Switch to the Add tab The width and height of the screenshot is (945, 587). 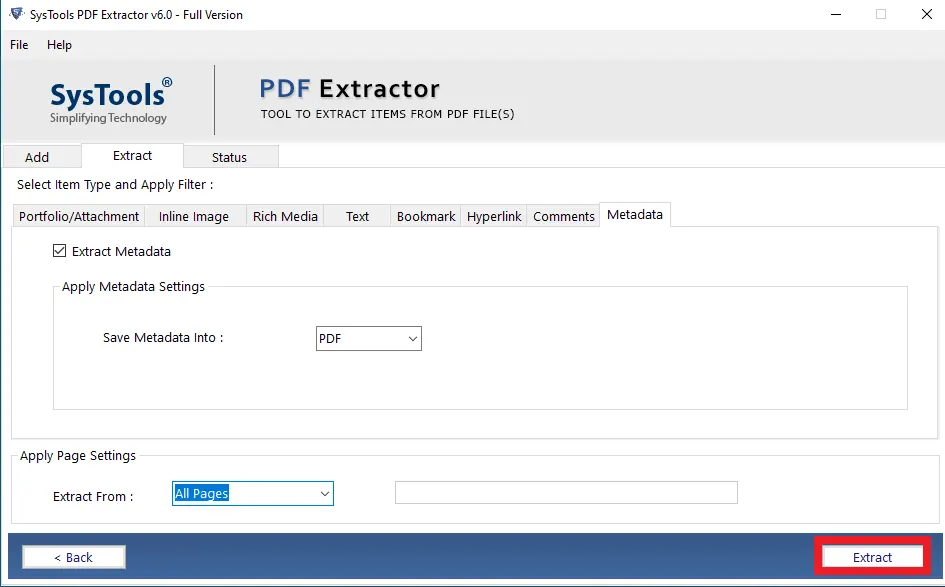42,157
